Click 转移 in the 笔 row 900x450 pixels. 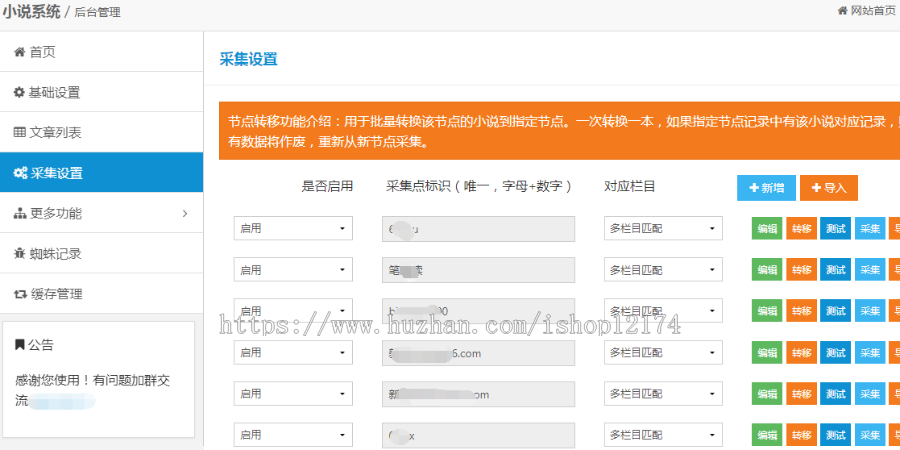801,270
